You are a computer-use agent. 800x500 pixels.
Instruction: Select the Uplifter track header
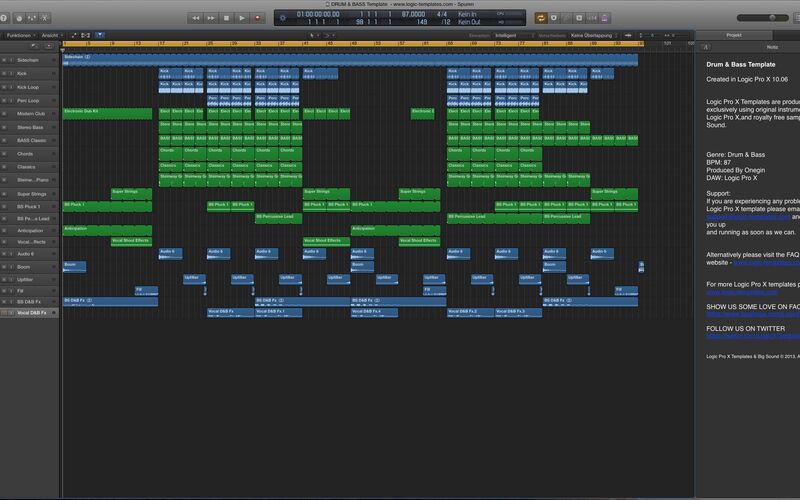point(29,280)
